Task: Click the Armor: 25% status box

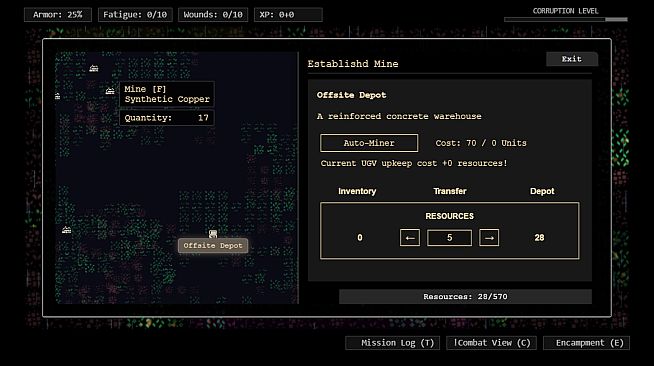Action: 58,15
